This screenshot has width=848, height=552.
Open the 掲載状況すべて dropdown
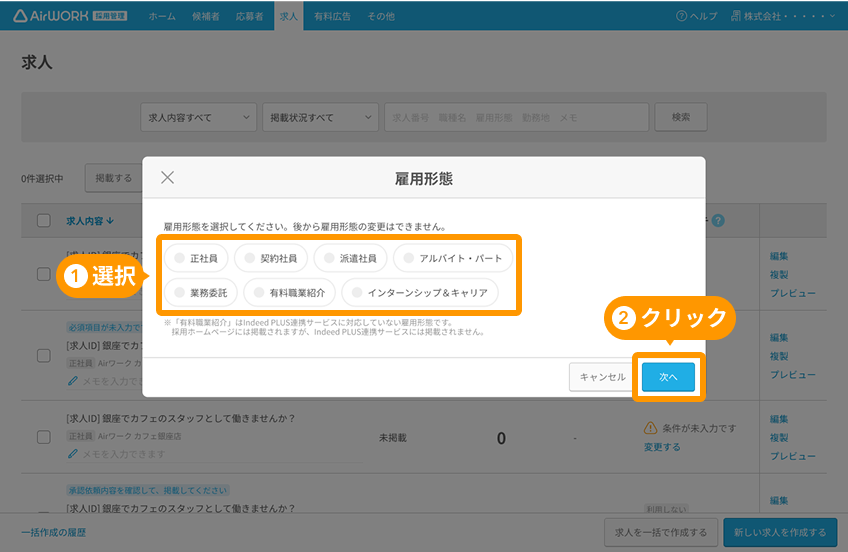click(x=320, y=117)
